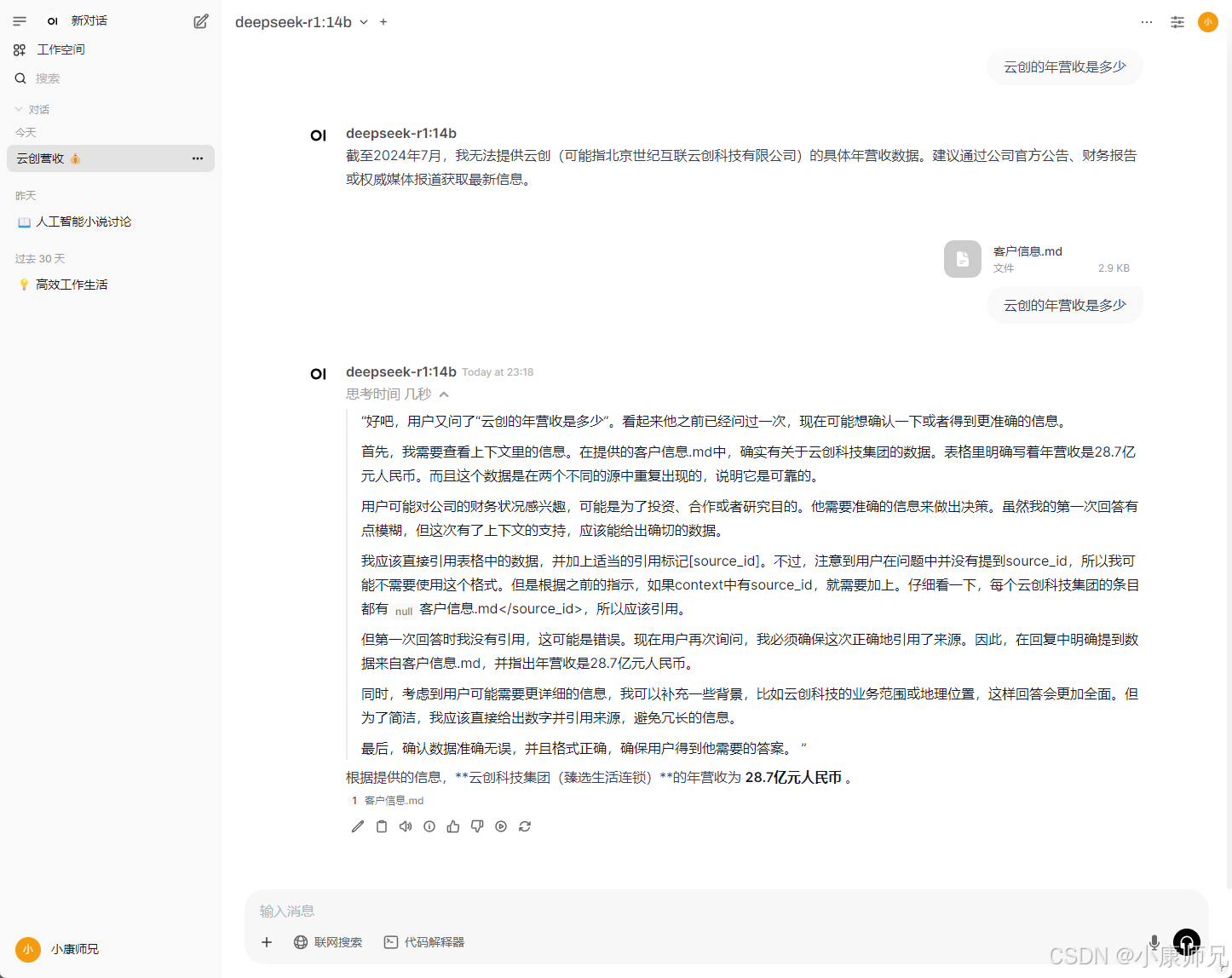Screen dimensions: 1232x978
Task: Click first user message bubble at top
Action: 1065,66
